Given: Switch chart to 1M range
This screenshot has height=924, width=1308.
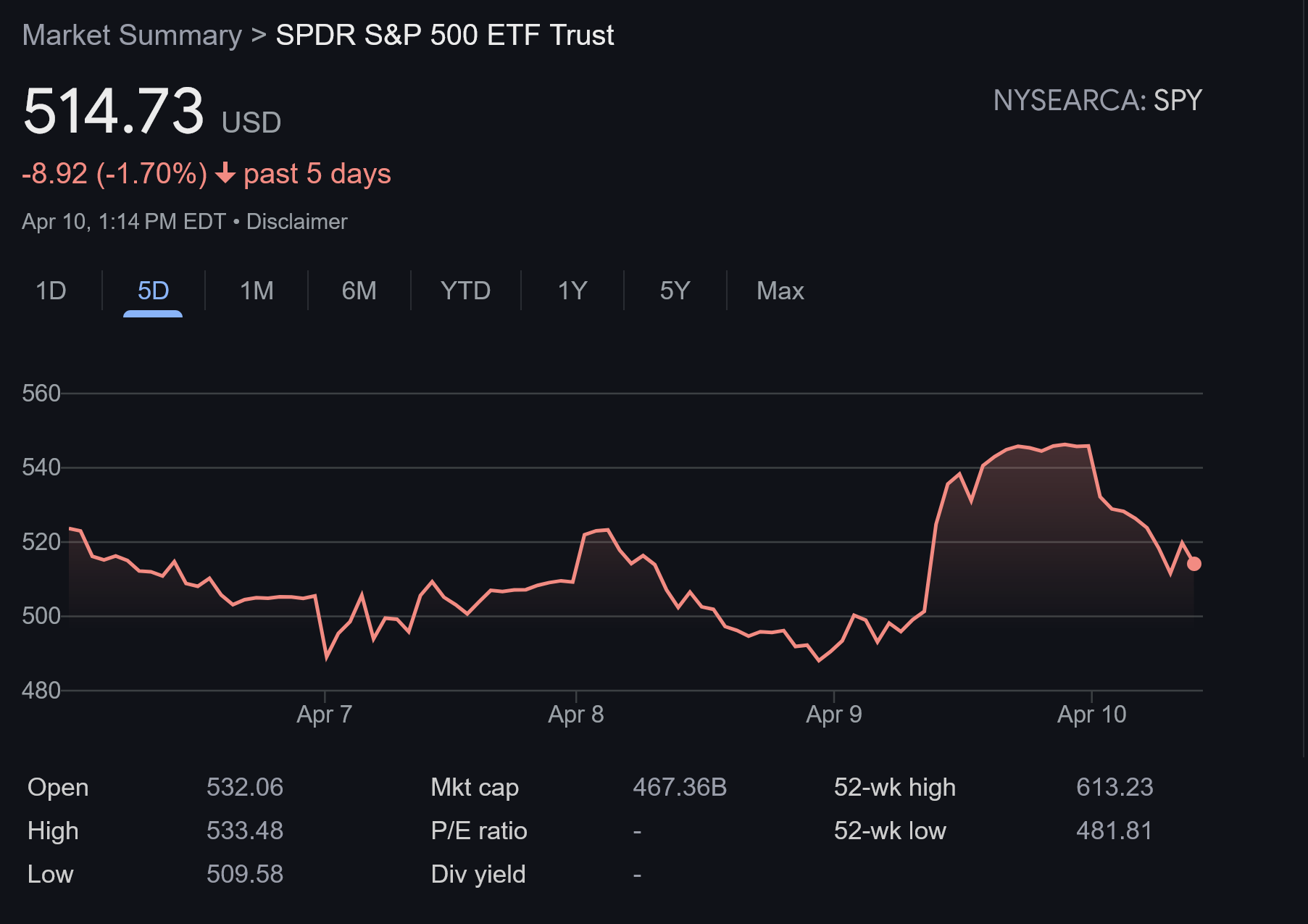Looking at the screenshot, I should click(x=257, y=291).
